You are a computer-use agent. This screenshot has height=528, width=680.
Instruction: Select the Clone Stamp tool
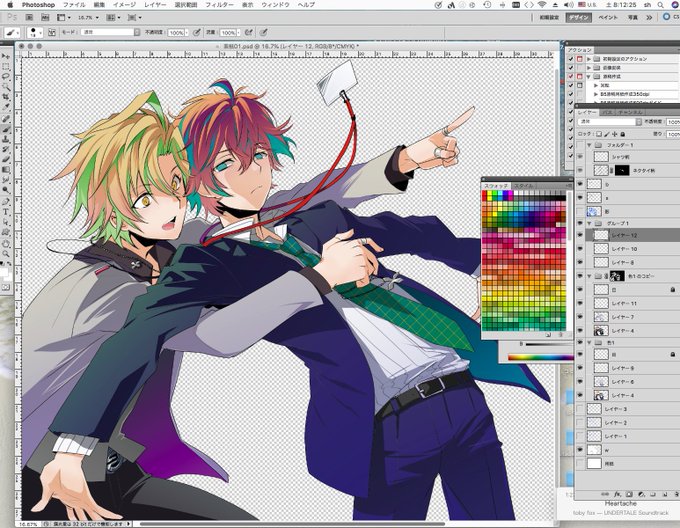click(x=6, y=139)
